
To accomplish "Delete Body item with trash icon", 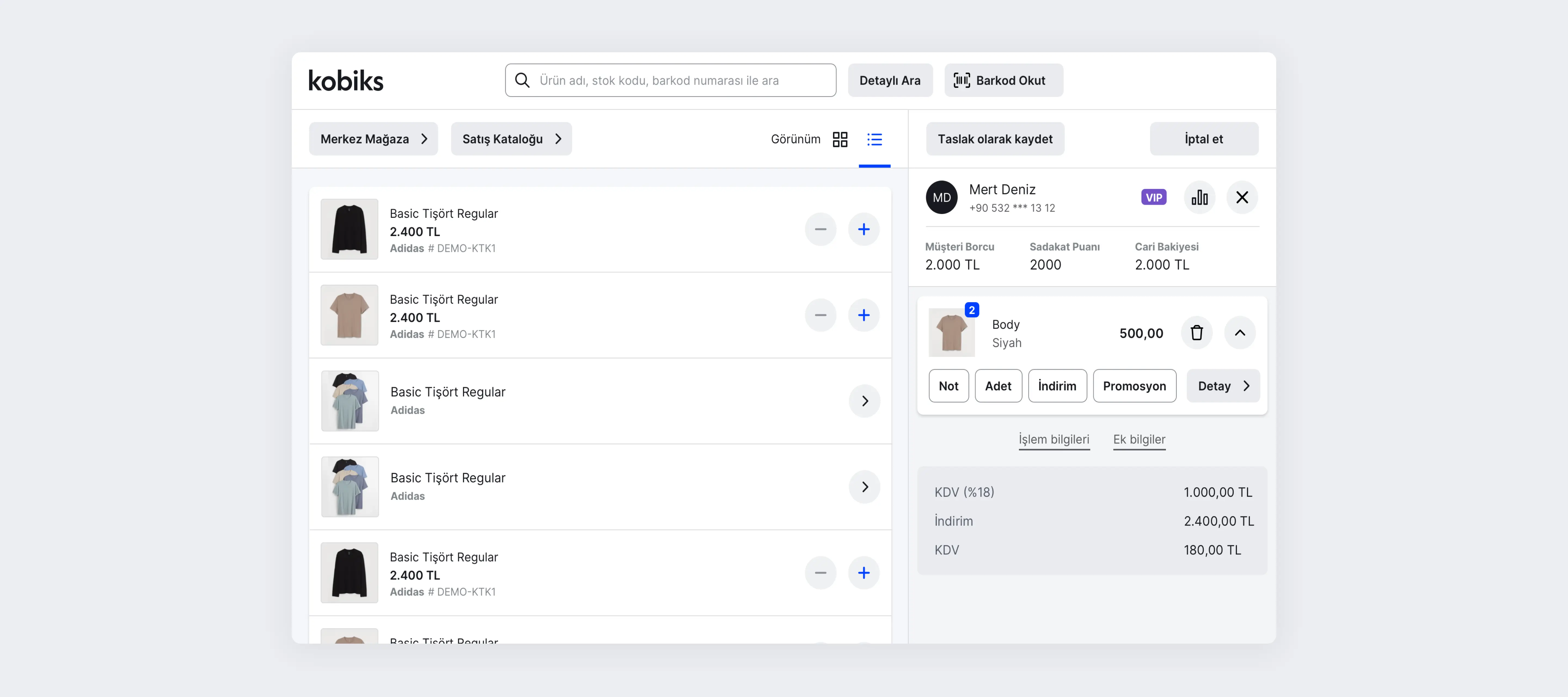I will (1197, 333).
